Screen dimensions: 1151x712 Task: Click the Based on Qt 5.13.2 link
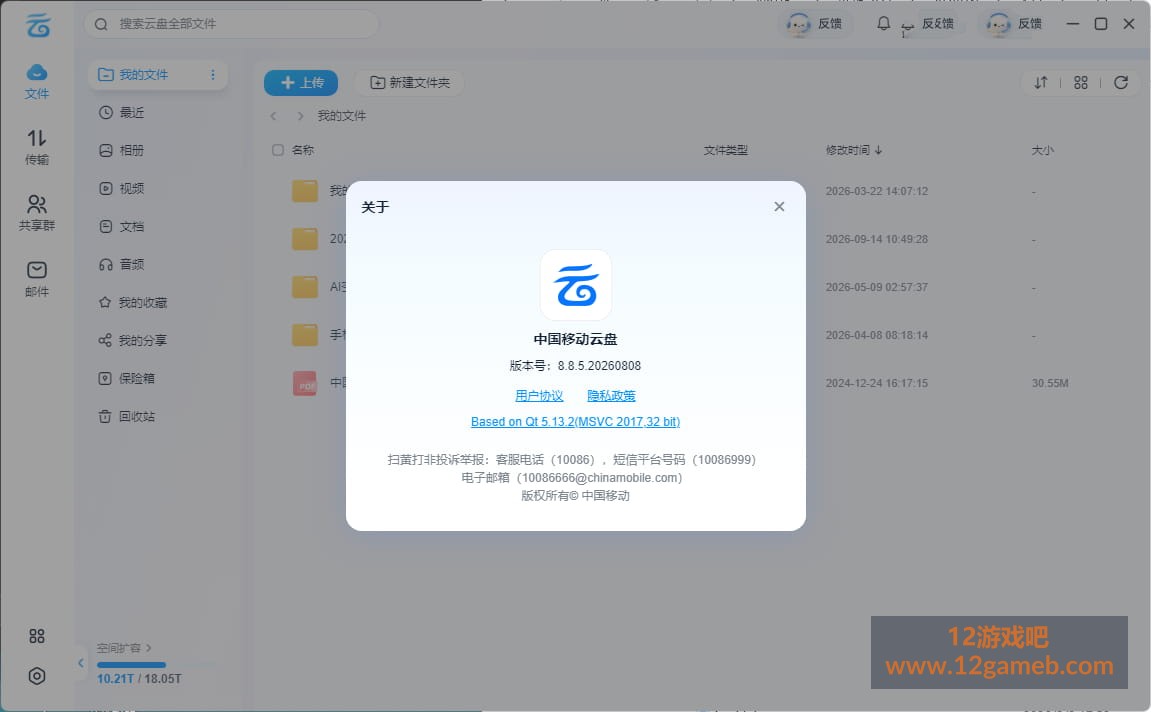[x=576, y=422]
